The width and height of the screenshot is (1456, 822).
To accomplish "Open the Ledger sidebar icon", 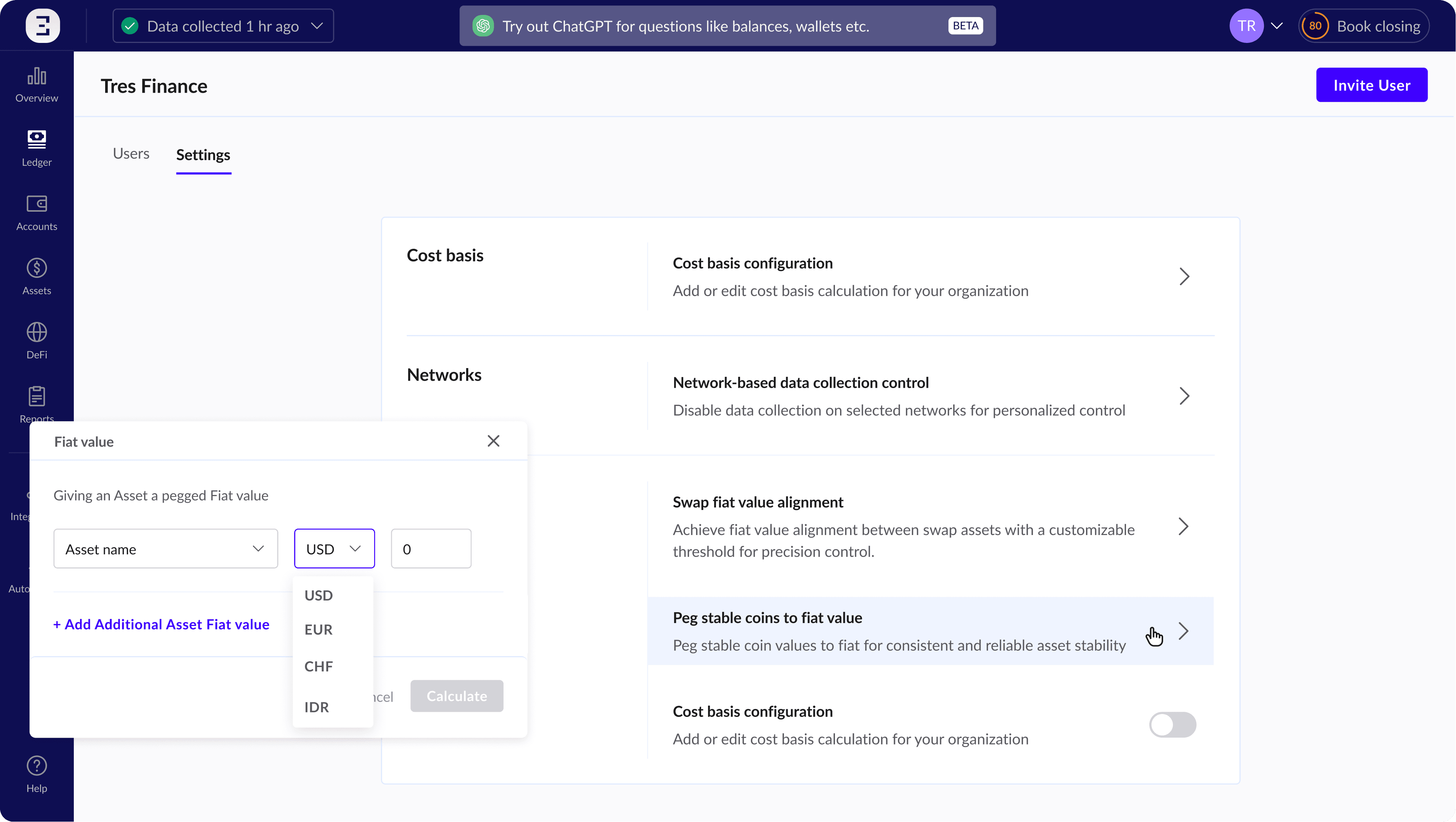I will (x=37, y=140).
